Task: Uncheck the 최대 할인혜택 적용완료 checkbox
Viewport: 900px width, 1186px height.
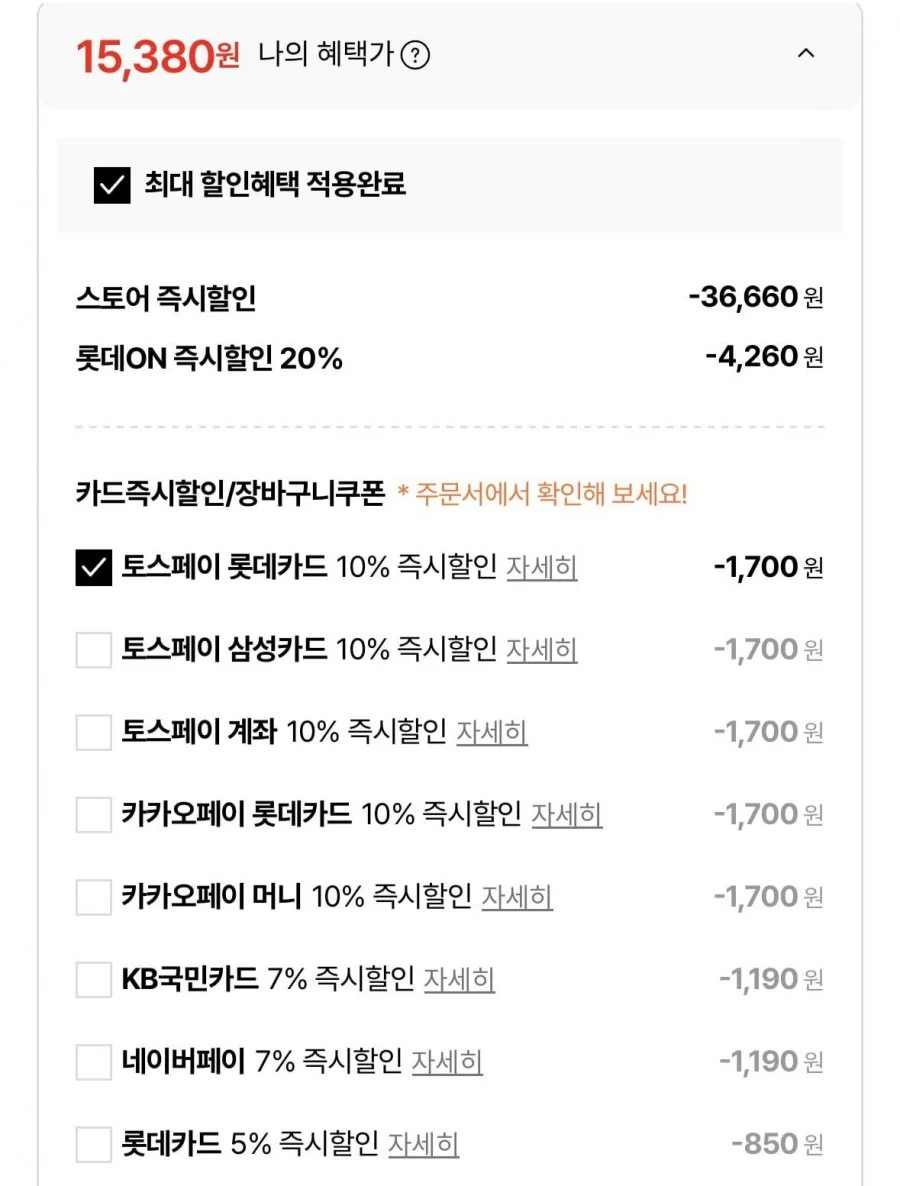Action: coord(112,185)
